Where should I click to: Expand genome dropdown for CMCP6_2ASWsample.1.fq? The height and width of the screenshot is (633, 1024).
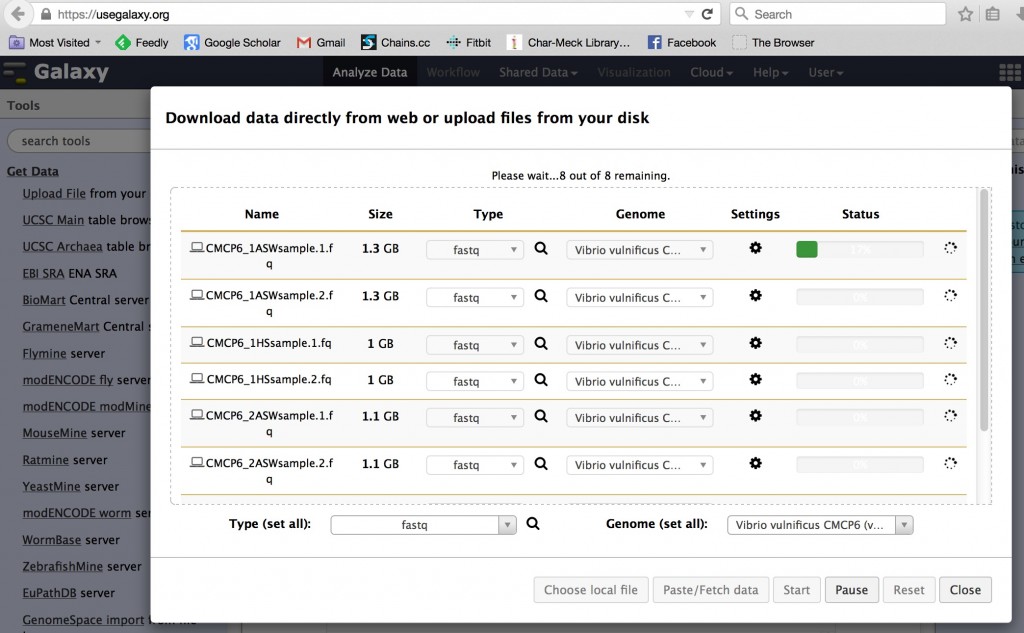point(639,418)
